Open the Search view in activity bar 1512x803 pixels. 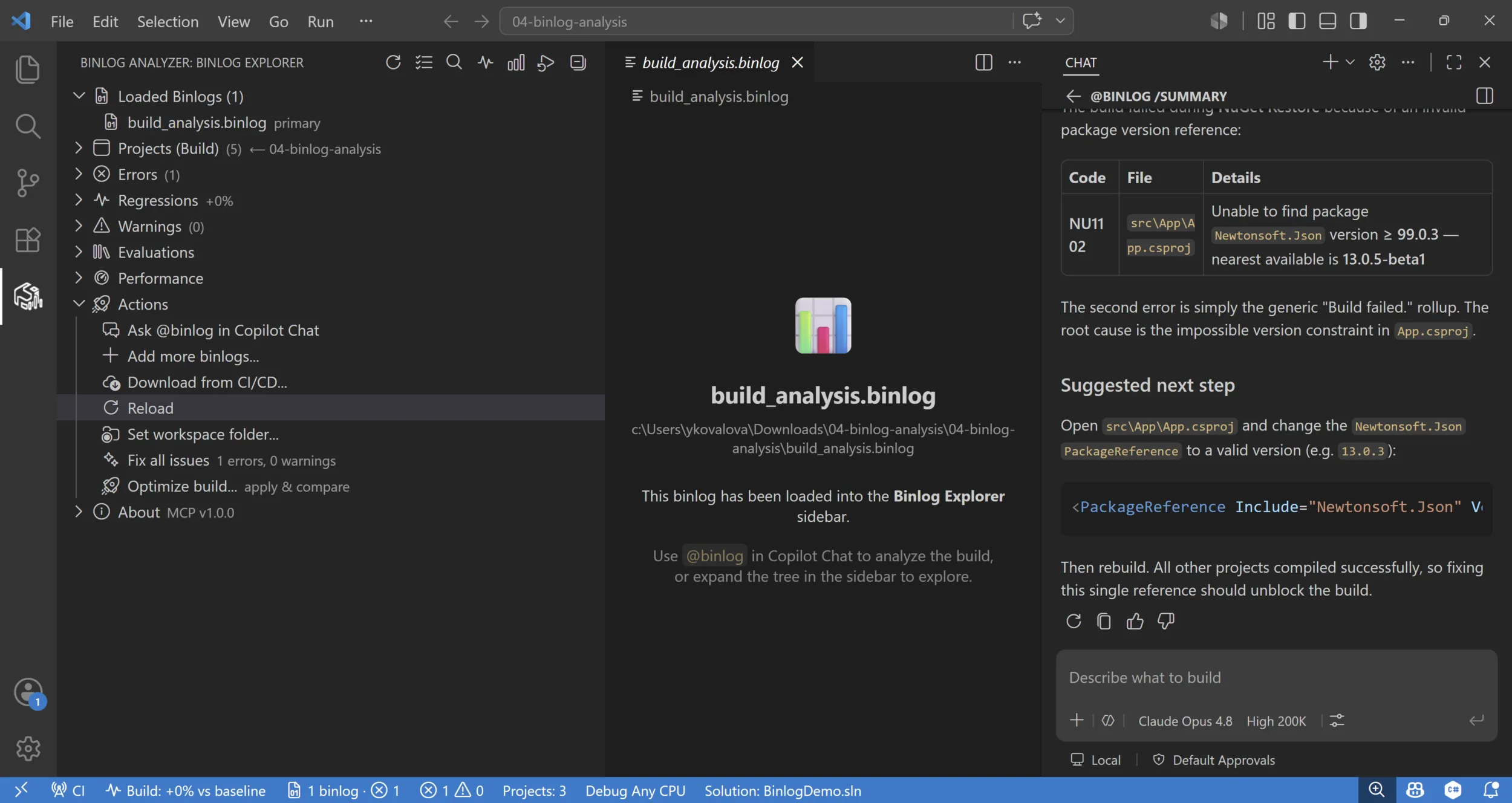tap(28, 126)
